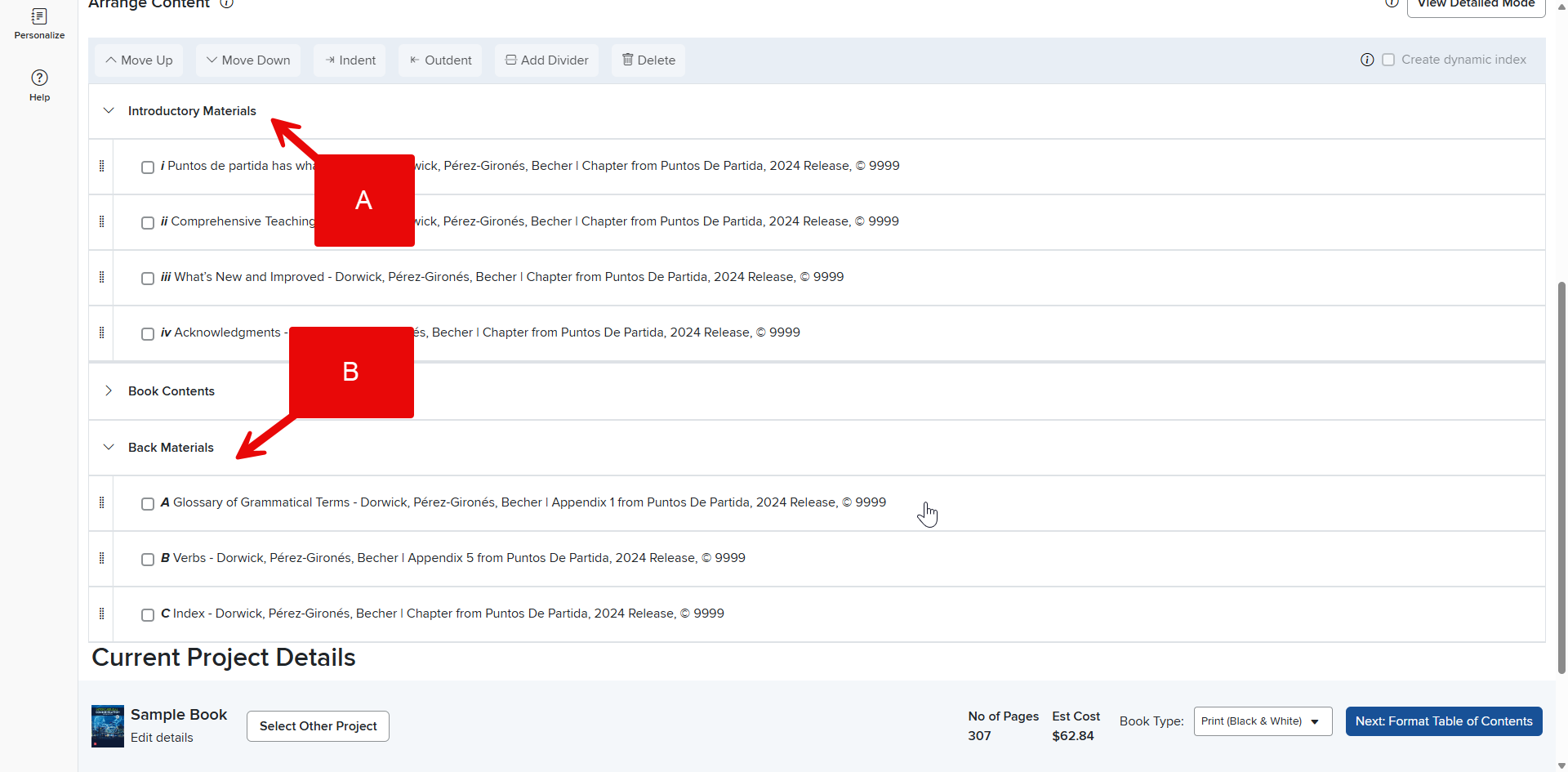Grab drag handle for Puntos de partida row

click(101, 166)
